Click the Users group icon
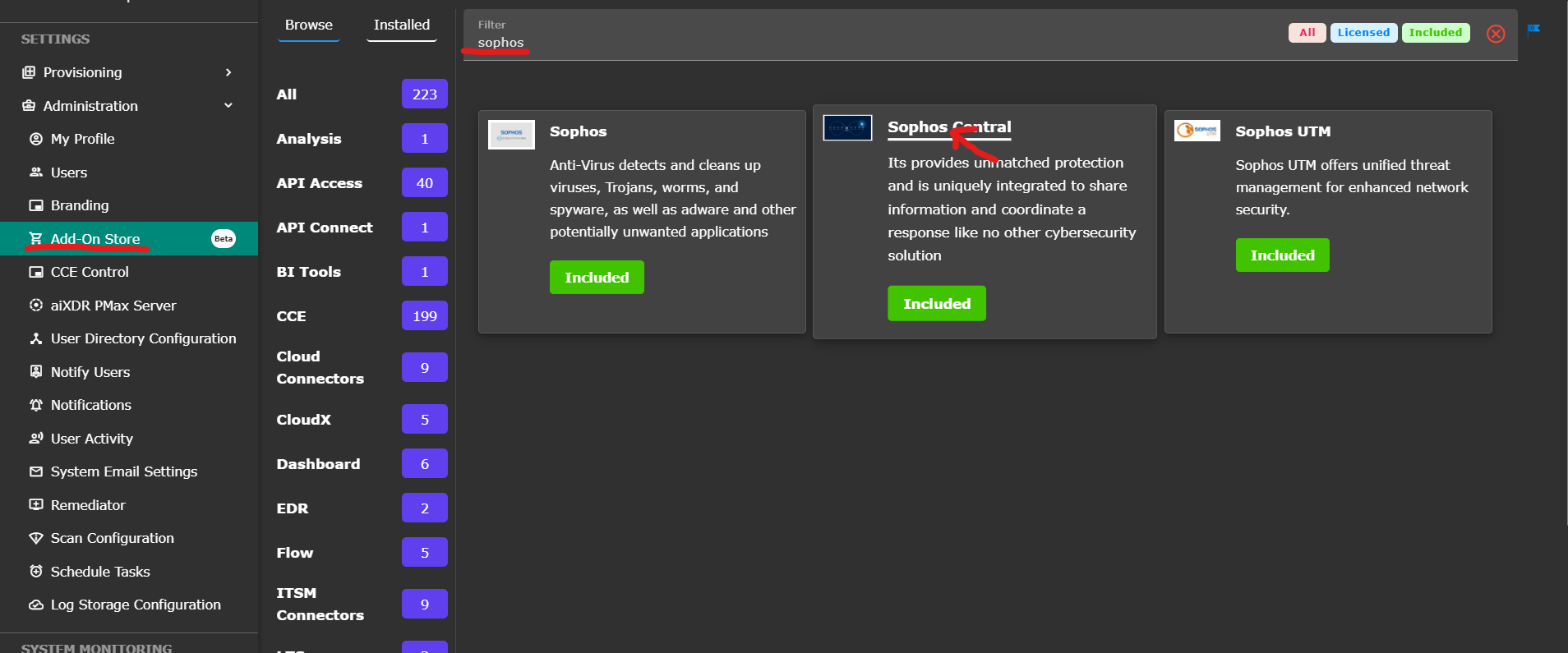1568x653 pixels. click(36, 172)
